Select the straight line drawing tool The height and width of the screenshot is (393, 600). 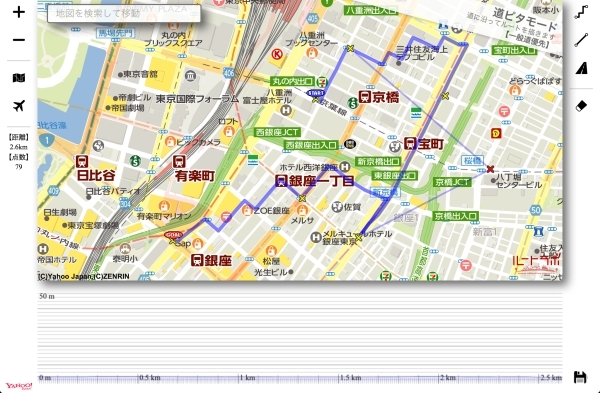coord(581,40)
